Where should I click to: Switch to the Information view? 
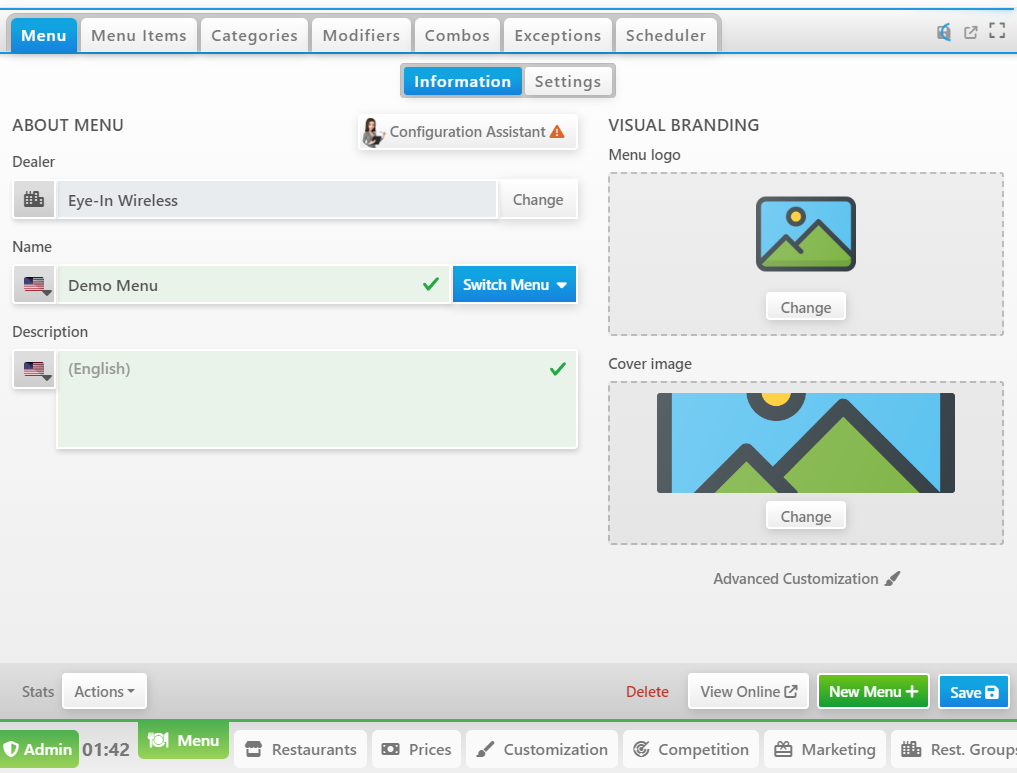pyautogui.click(x=462, y=82)
